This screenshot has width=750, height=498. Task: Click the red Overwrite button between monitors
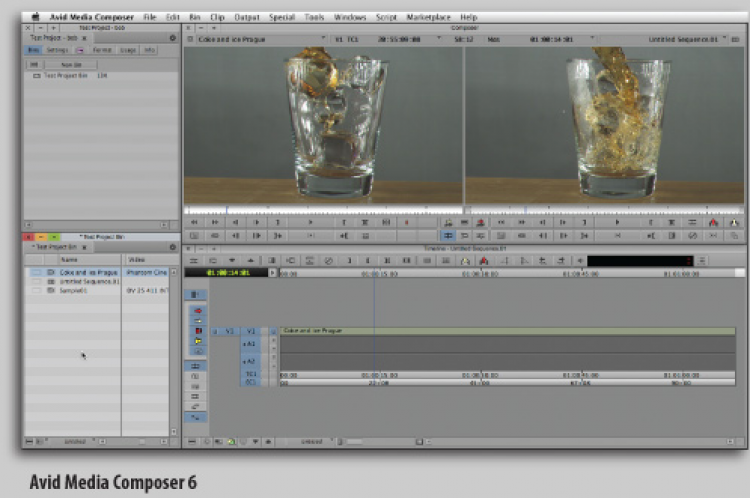(481, 222)
